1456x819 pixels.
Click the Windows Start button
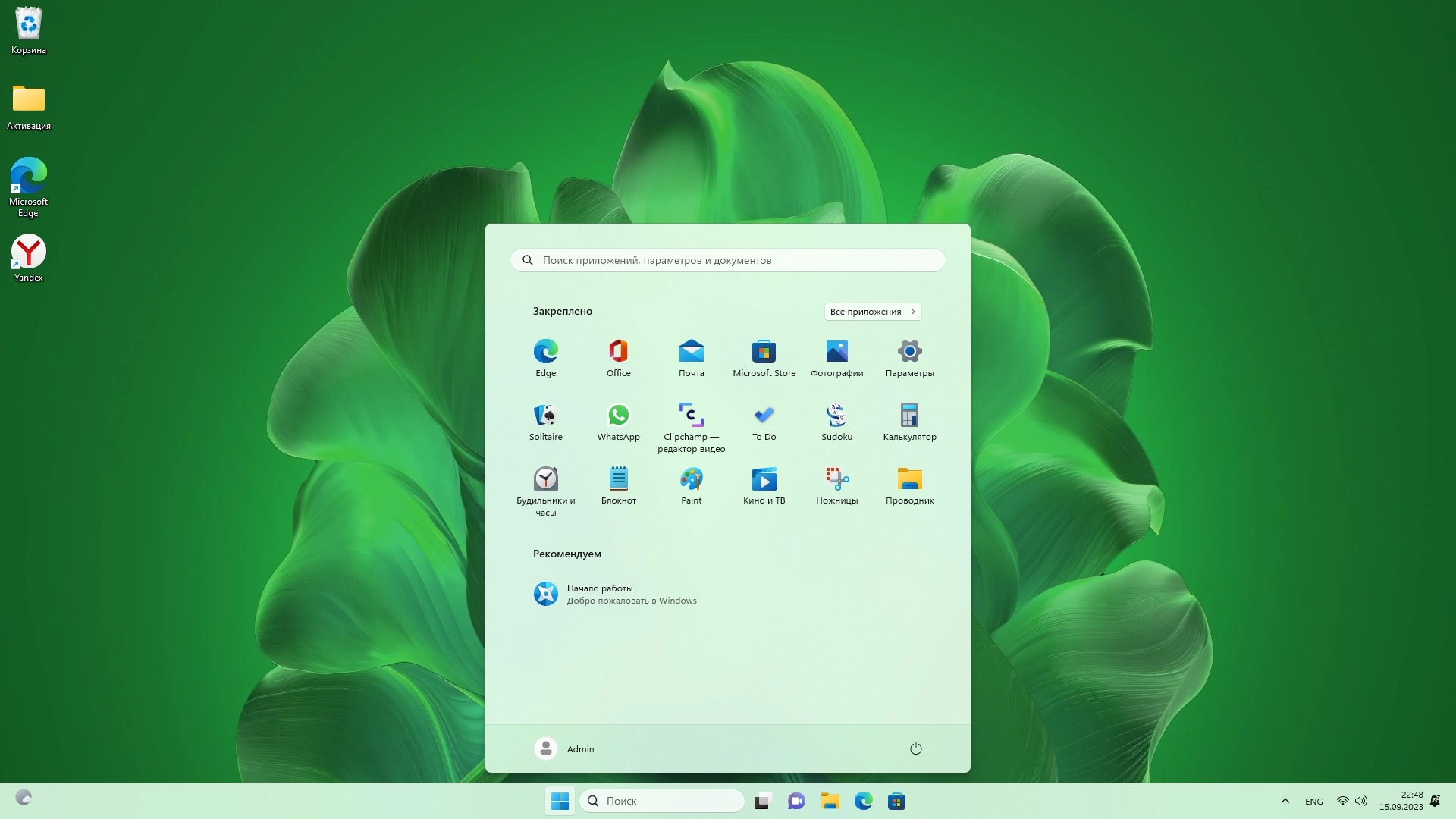tap(560, 801)
